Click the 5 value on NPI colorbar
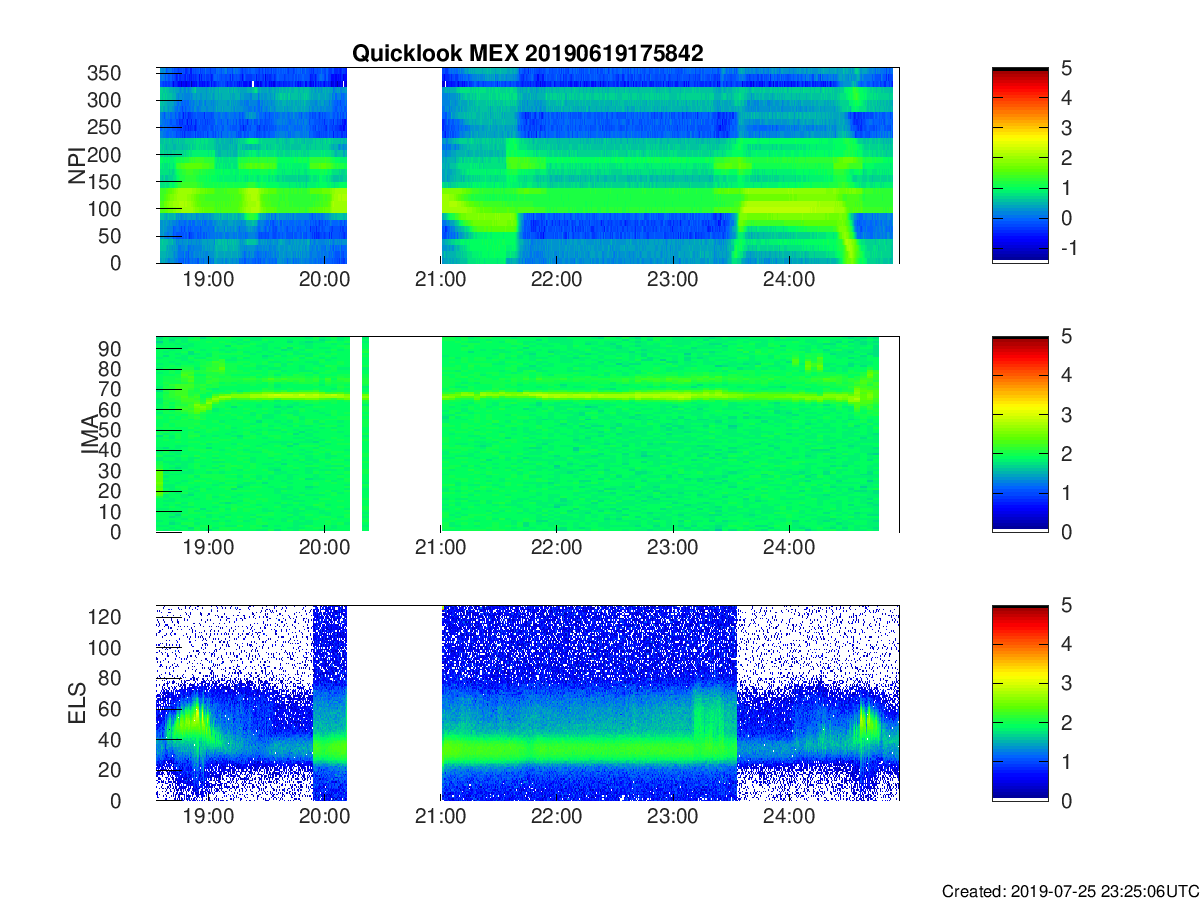The width and height of the screenshot is (1200, 900). (1066, 69)
